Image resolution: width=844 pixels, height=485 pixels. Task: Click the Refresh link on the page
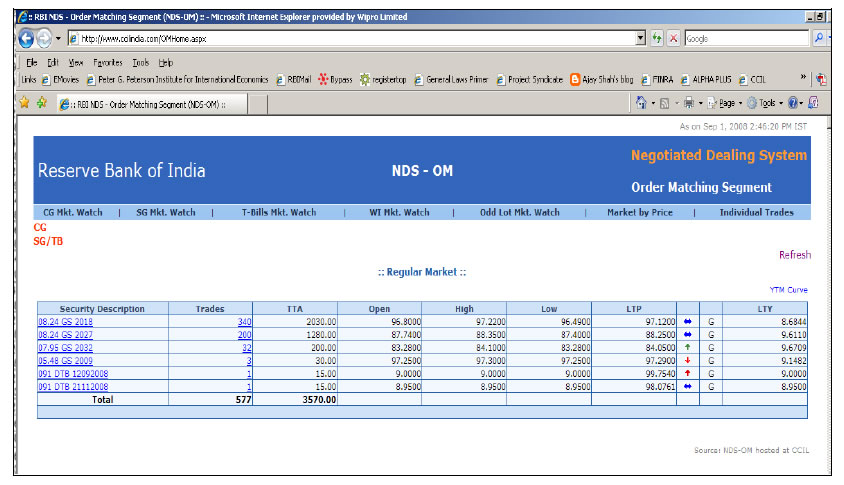pyautogui.click(x=794, y=255)
